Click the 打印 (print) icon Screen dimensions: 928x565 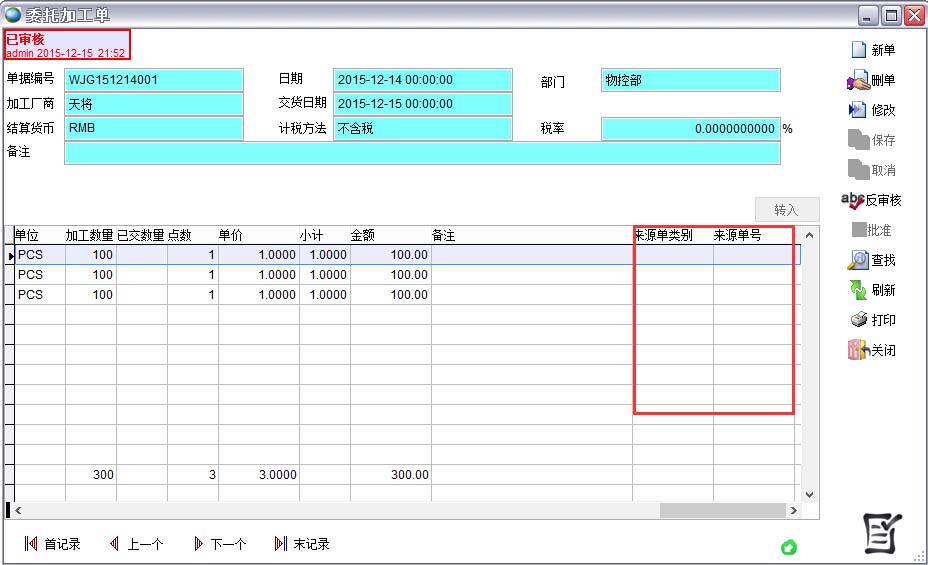(858, 320)
